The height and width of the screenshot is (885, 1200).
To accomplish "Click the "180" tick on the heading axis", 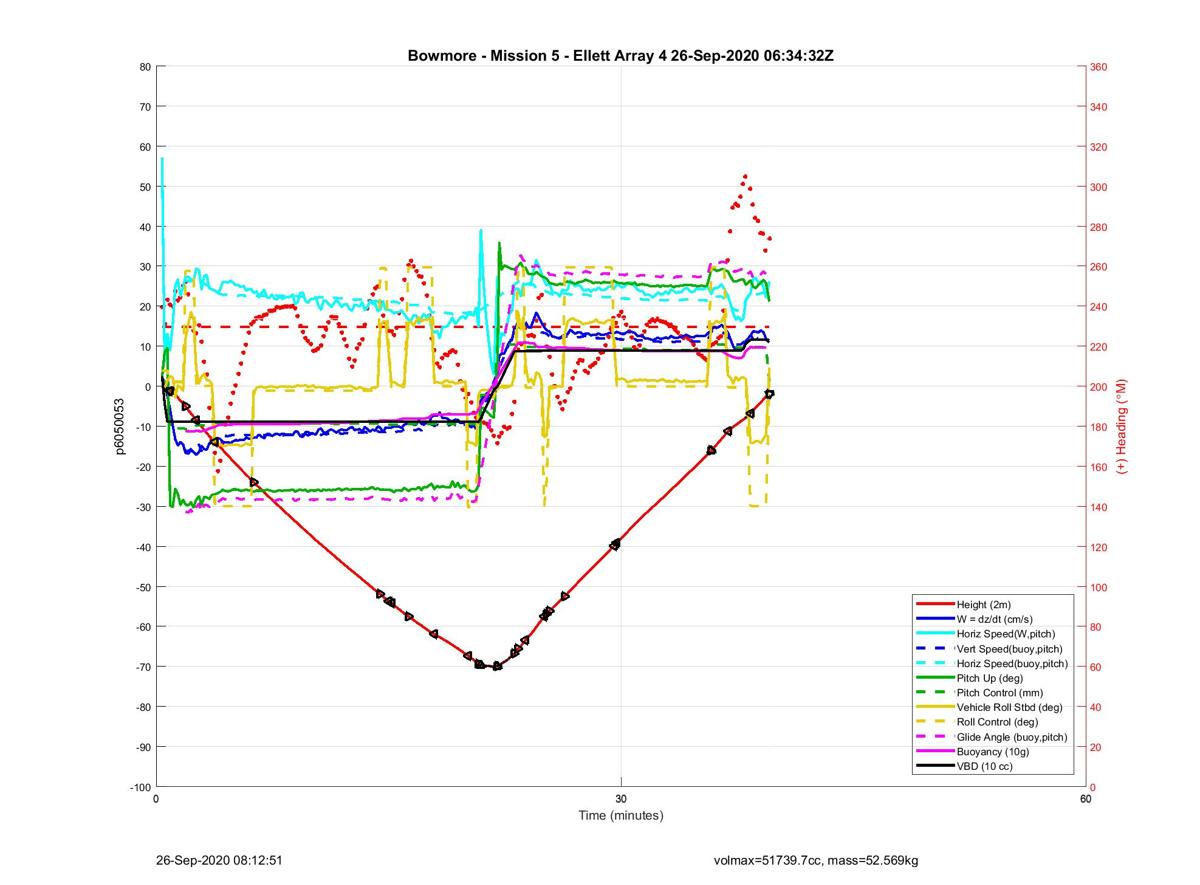I will click(1100, 427).
